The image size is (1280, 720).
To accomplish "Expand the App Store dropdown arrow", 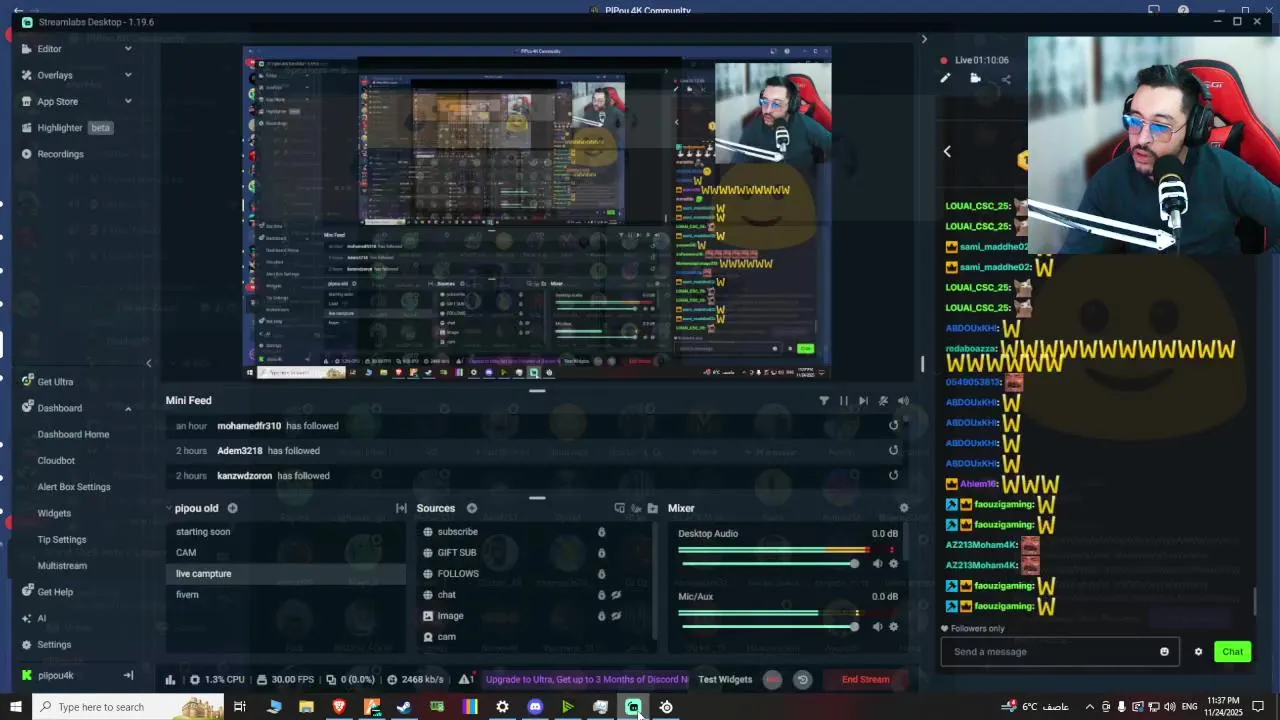I will [128, 101].
